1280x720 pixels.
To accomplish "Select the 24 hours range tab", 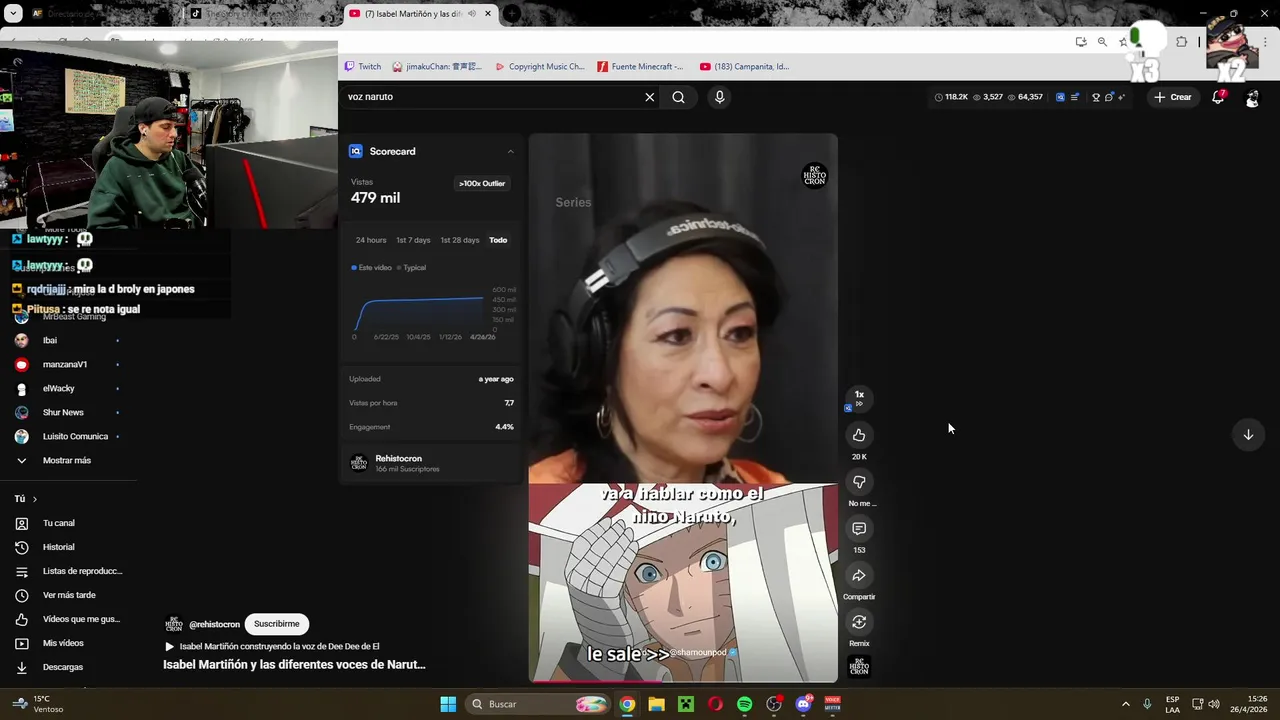I will (x=370, y=240).
